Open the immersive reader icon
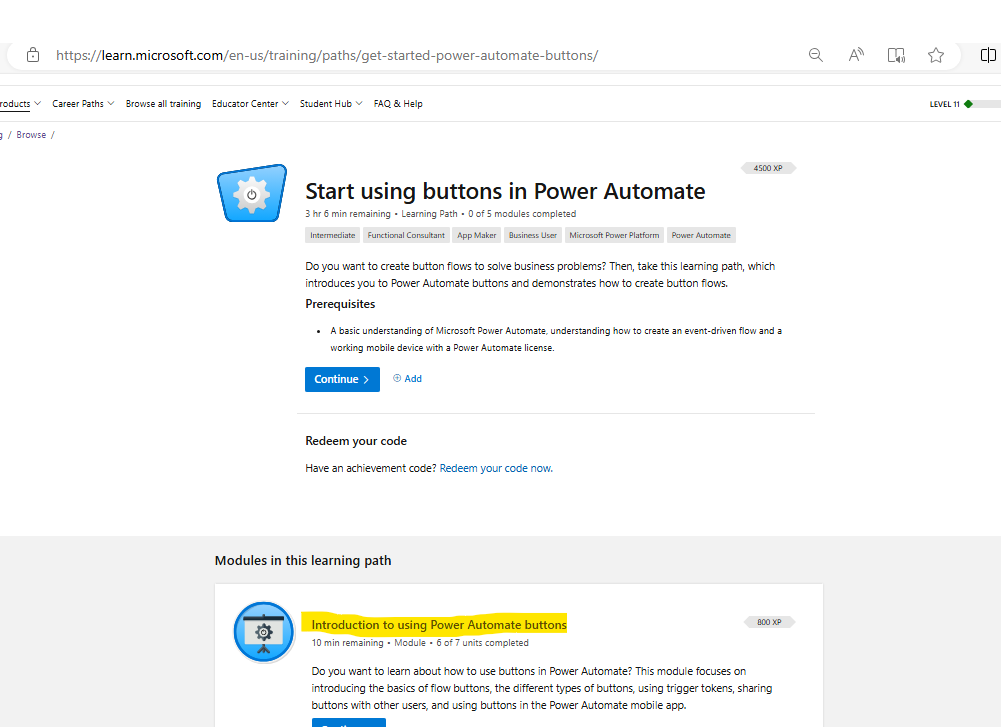The height and width of the screenshot is (727, 1001). [x=896, y=55]
